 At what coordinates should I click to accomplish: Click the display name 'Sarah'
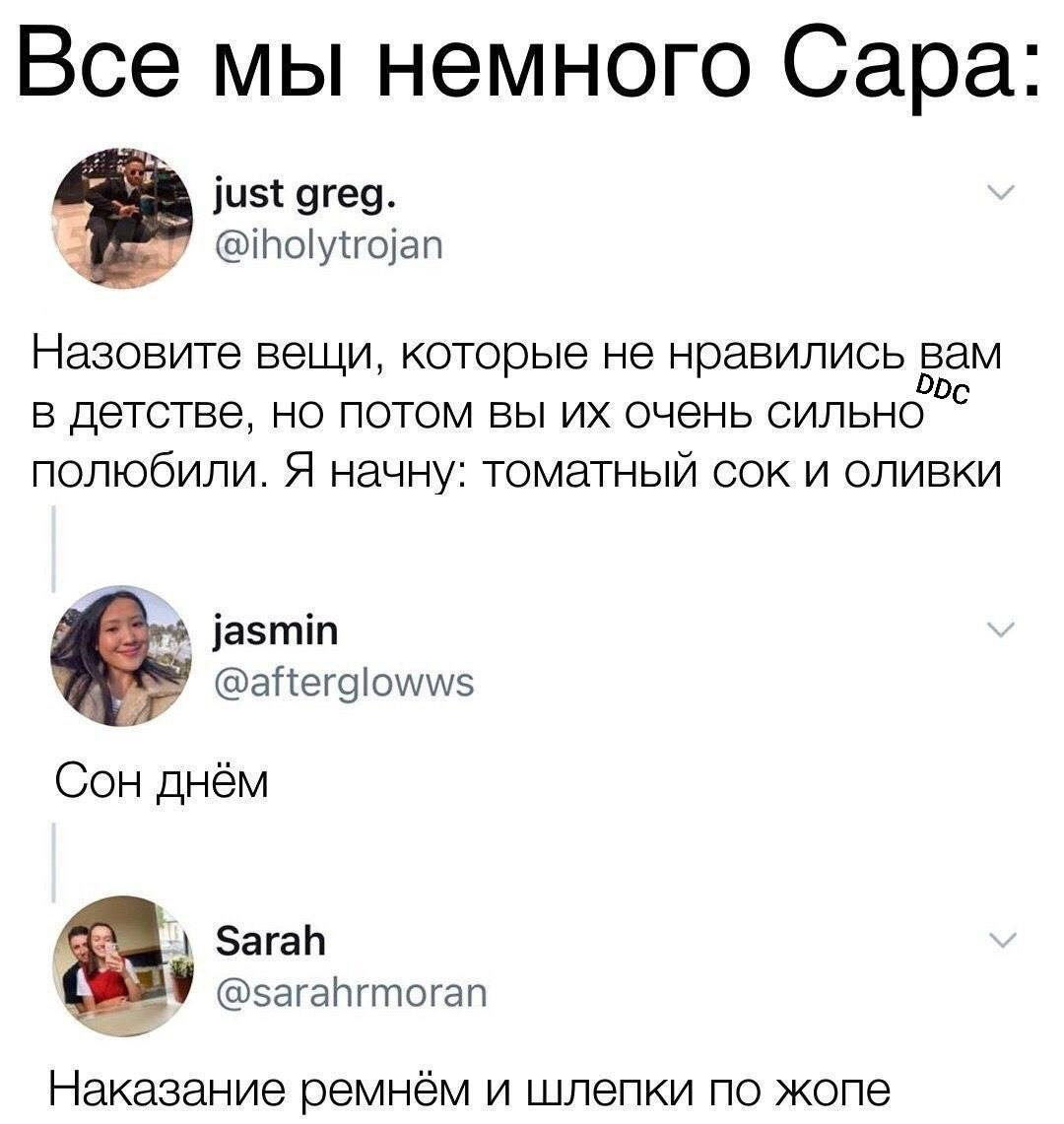[x=270, y=940]
